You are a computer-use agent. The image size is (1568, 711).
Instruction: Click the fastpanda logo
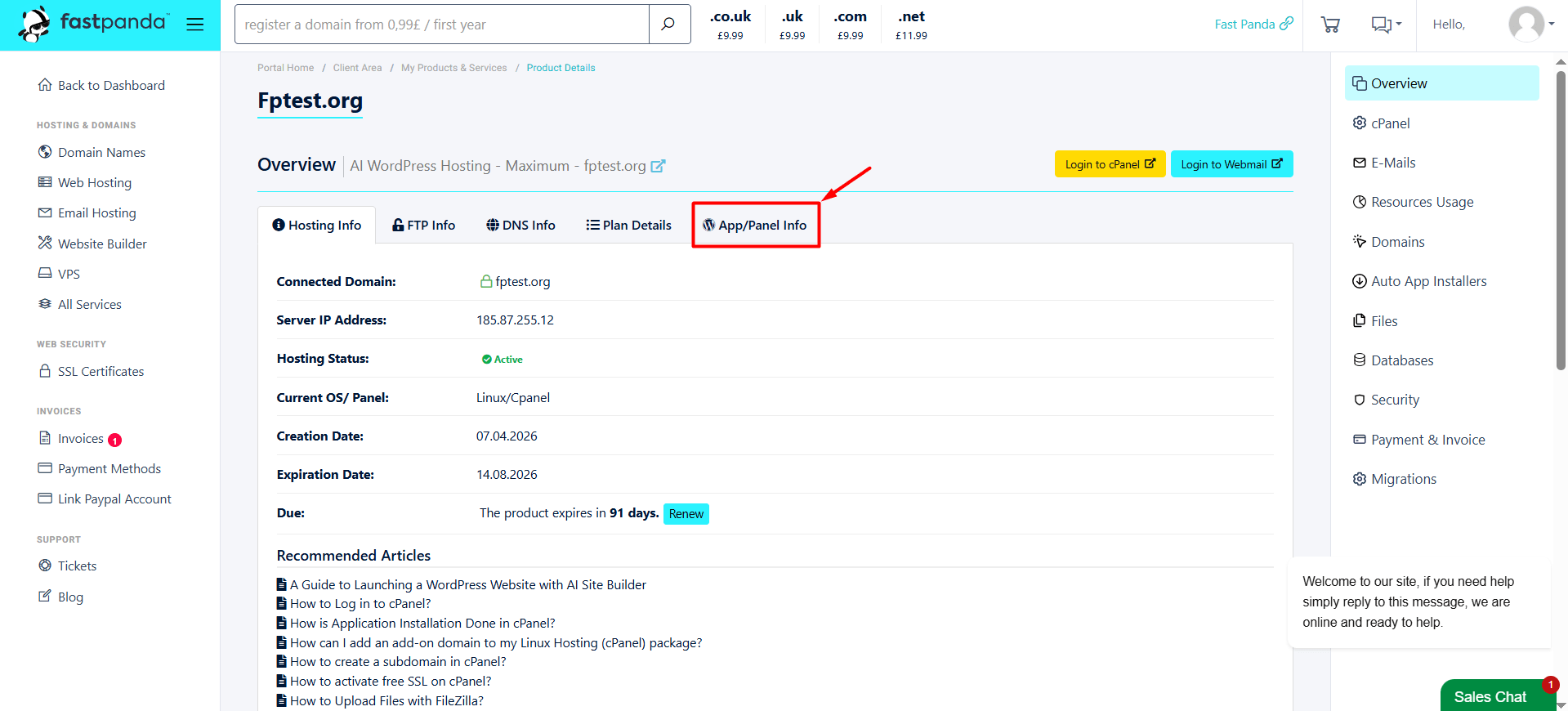point(93,24)
